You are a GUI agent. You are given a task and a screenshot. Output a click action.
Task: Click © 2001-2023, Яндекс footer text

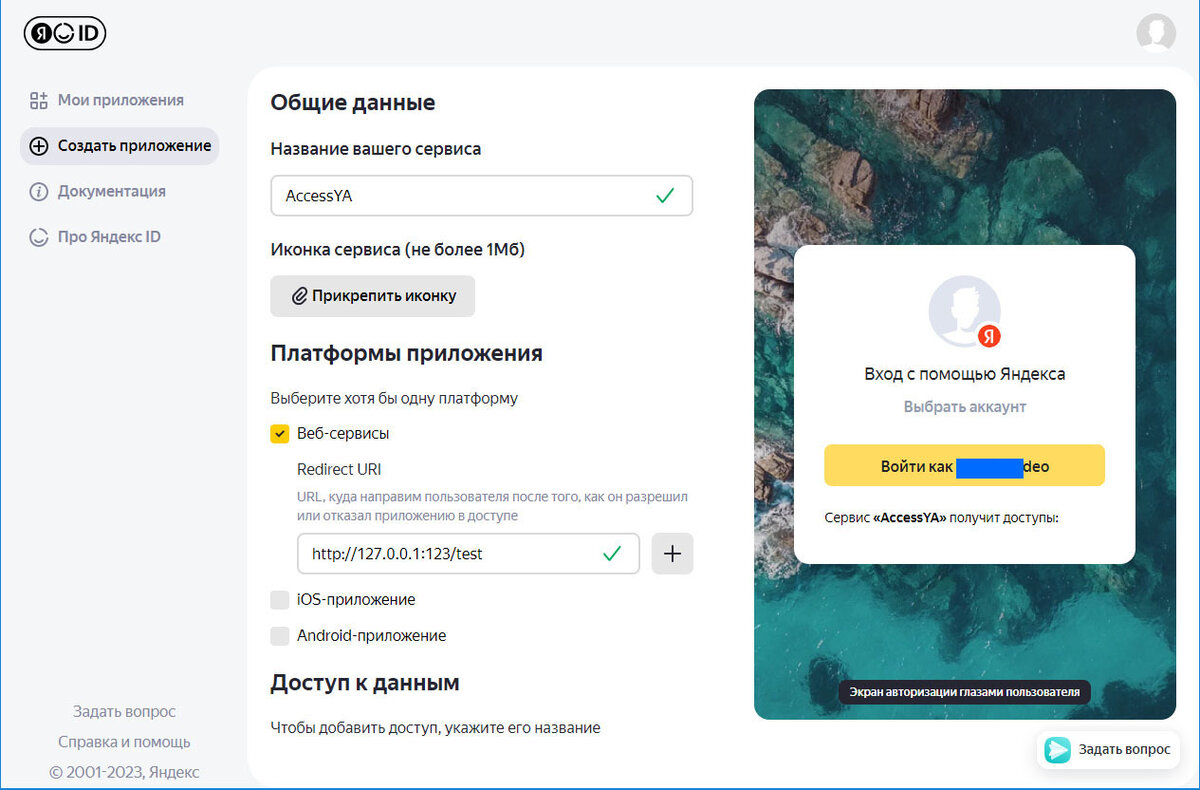coord(124,772)
